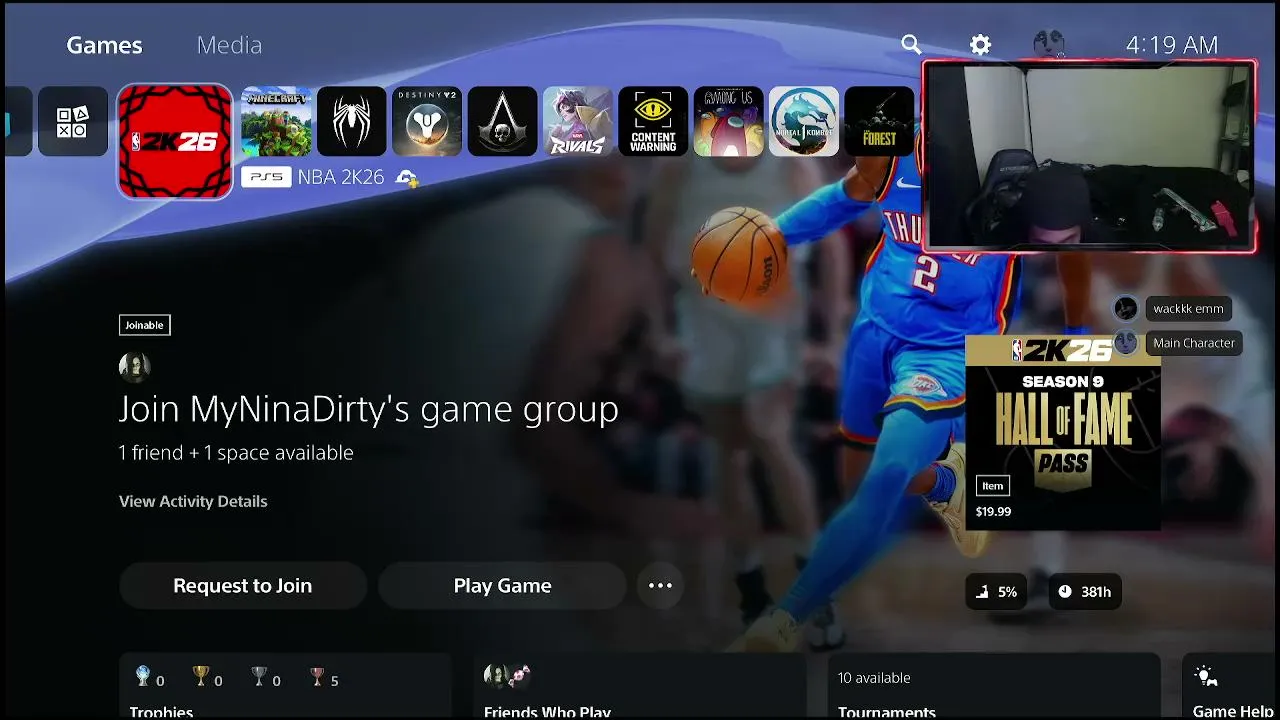Click the bronze trophy count icon
This screenshot has width=1280, height=720.
[317, 677]
